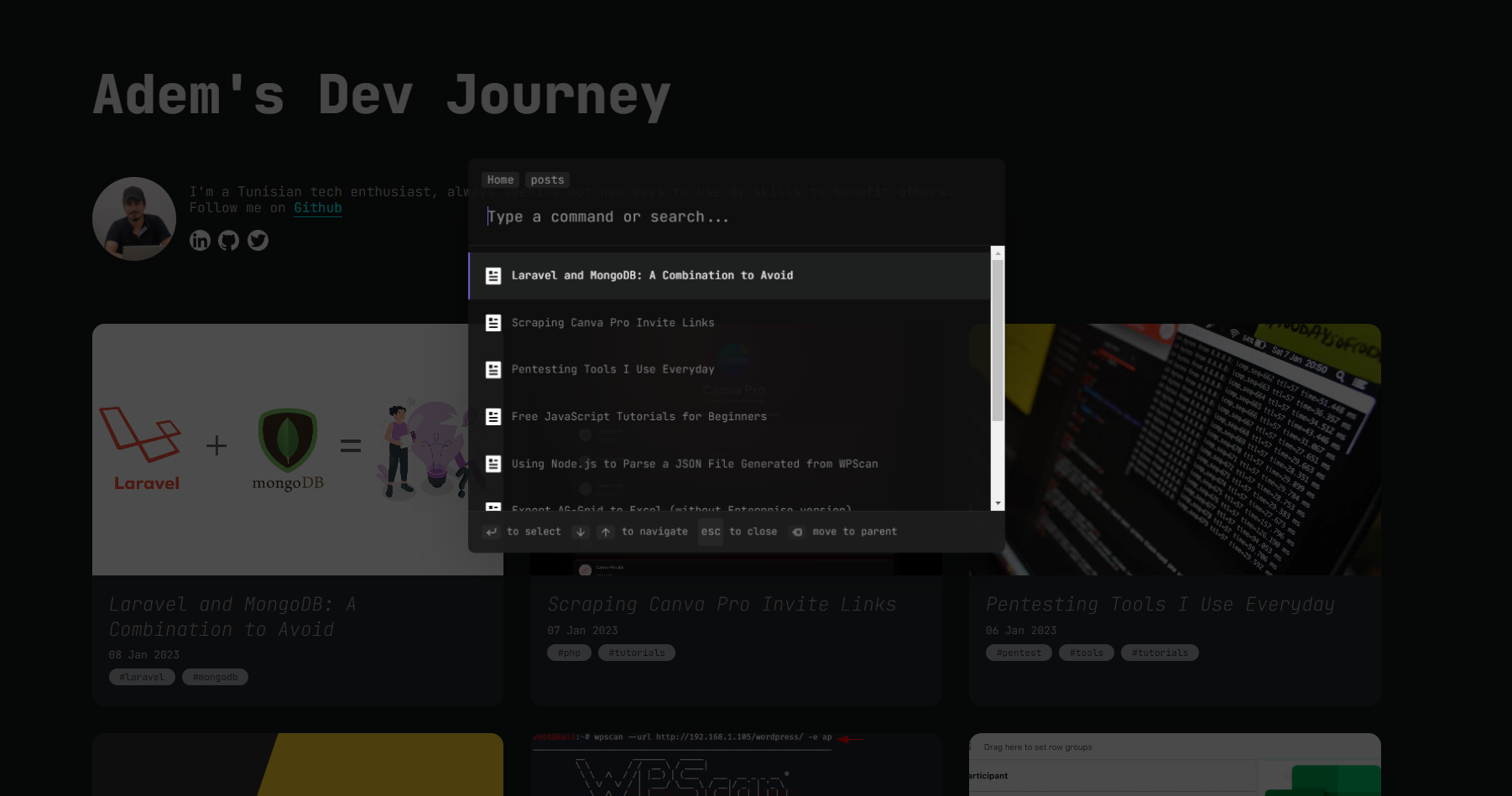Image resolution: width=1512 pixels, height=796 pixels.
Task: Click the #laravel tag
Action: pyautogui.click(x=142, y=677)
